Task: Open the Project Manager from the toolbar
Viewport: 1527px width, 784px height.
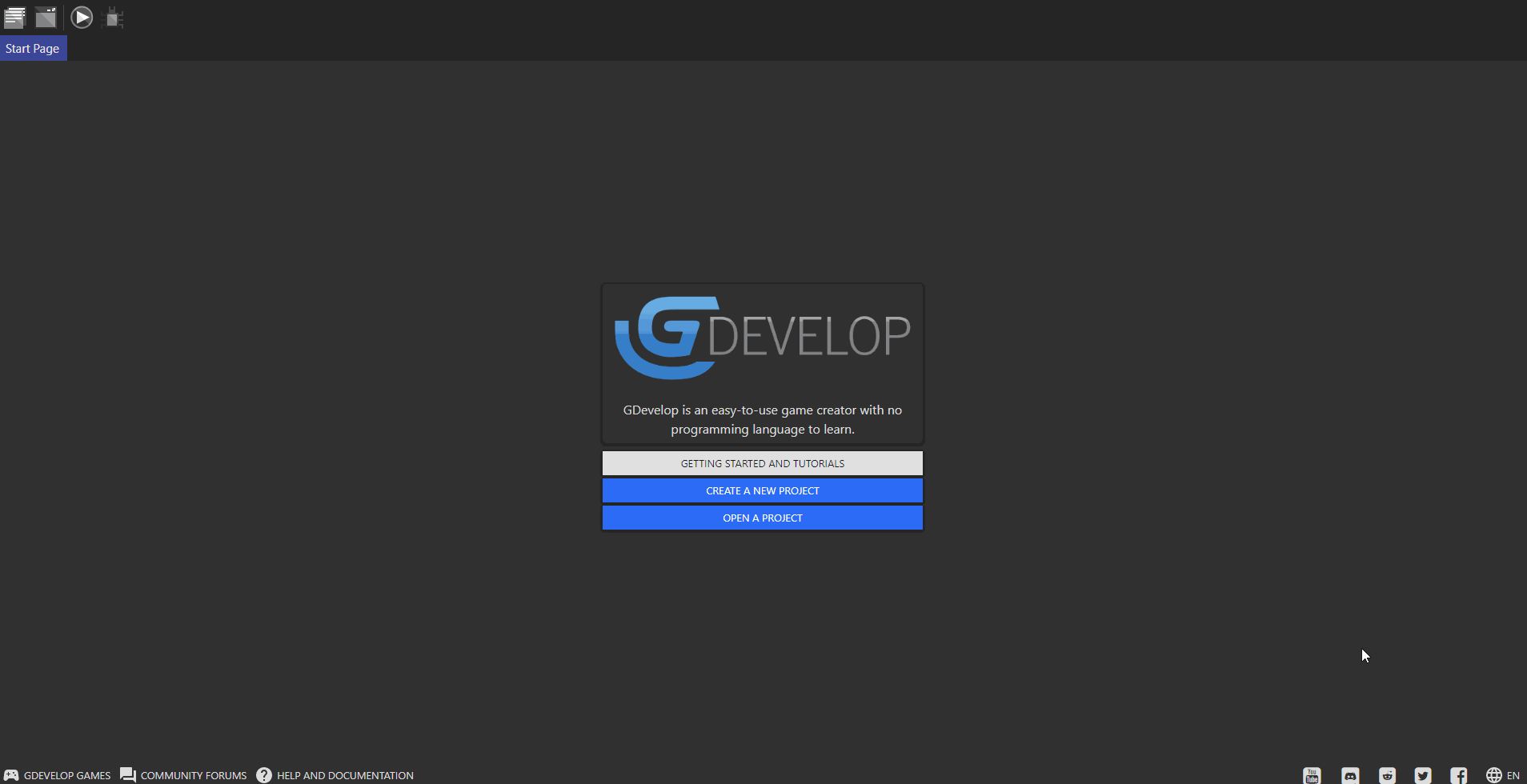Action: [15, 17]
